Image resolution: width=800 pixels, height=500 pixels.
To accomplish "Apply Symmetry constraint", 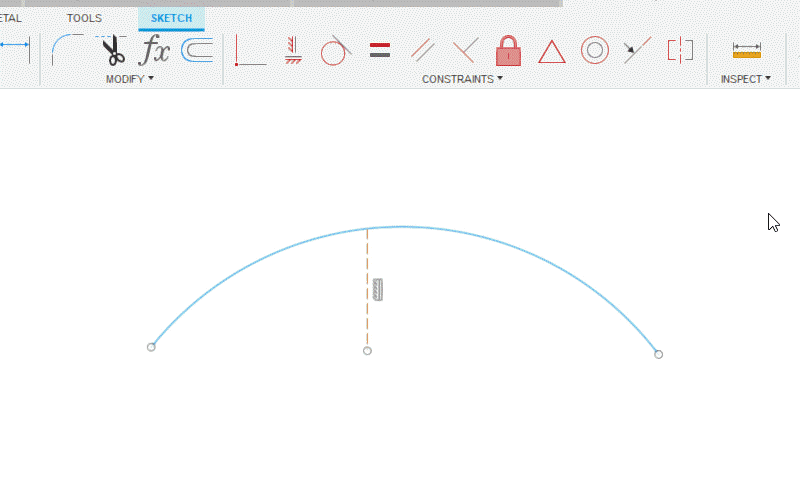I will click(x=680, y=50).
